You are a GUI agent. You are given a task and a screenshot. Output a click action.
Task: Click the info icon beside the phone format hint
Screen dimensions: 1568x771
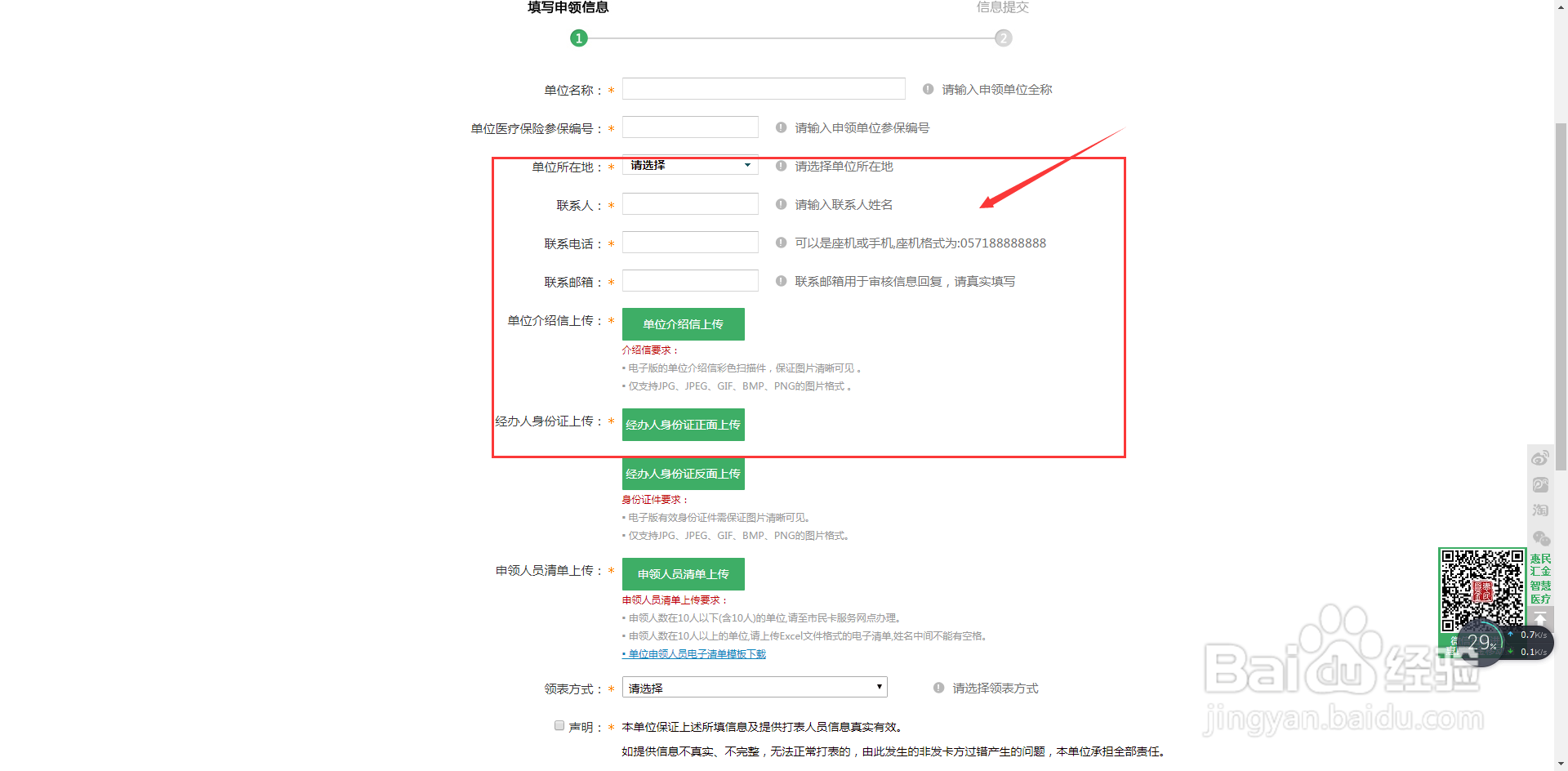click(x=781, y=243)
